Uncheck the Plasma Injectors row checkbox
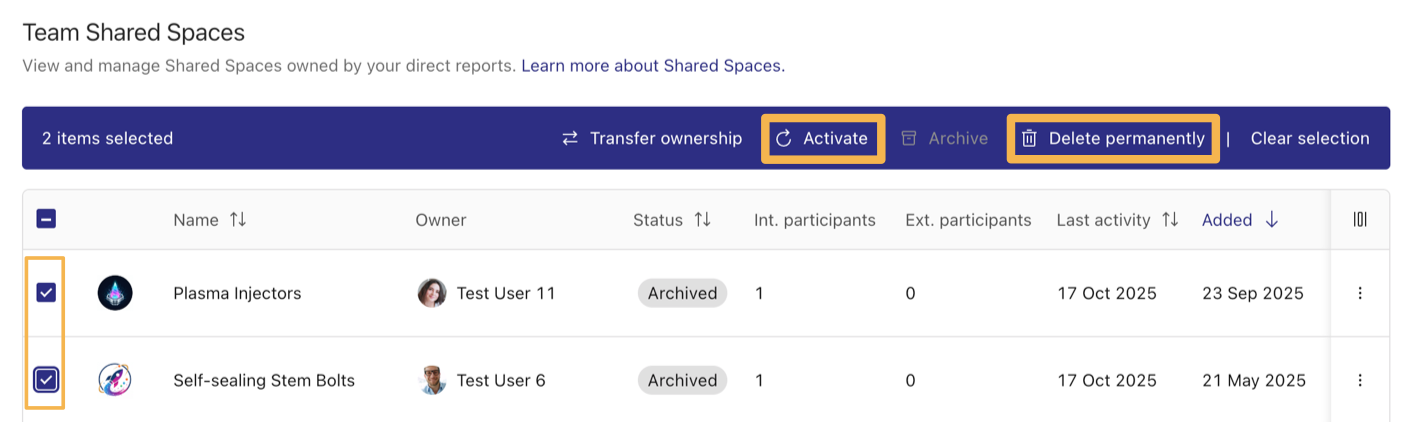1410x422 pixels. point(46,293)
